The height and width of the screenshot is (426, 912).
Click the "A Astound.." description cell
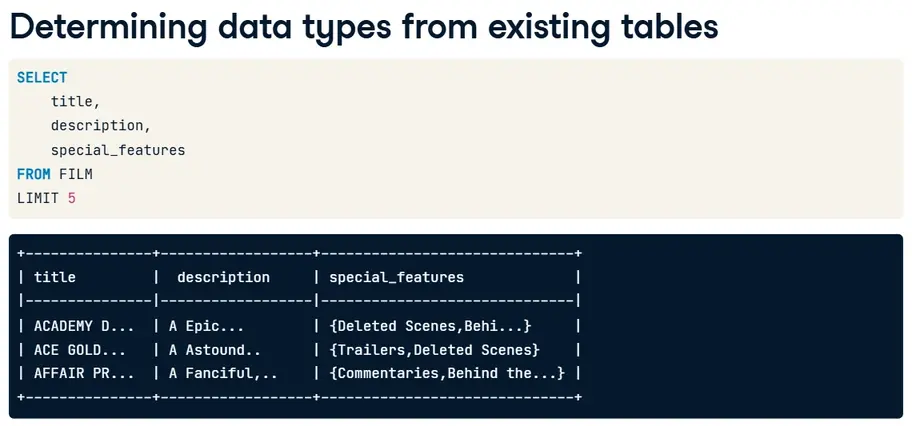tap(214, 349)
